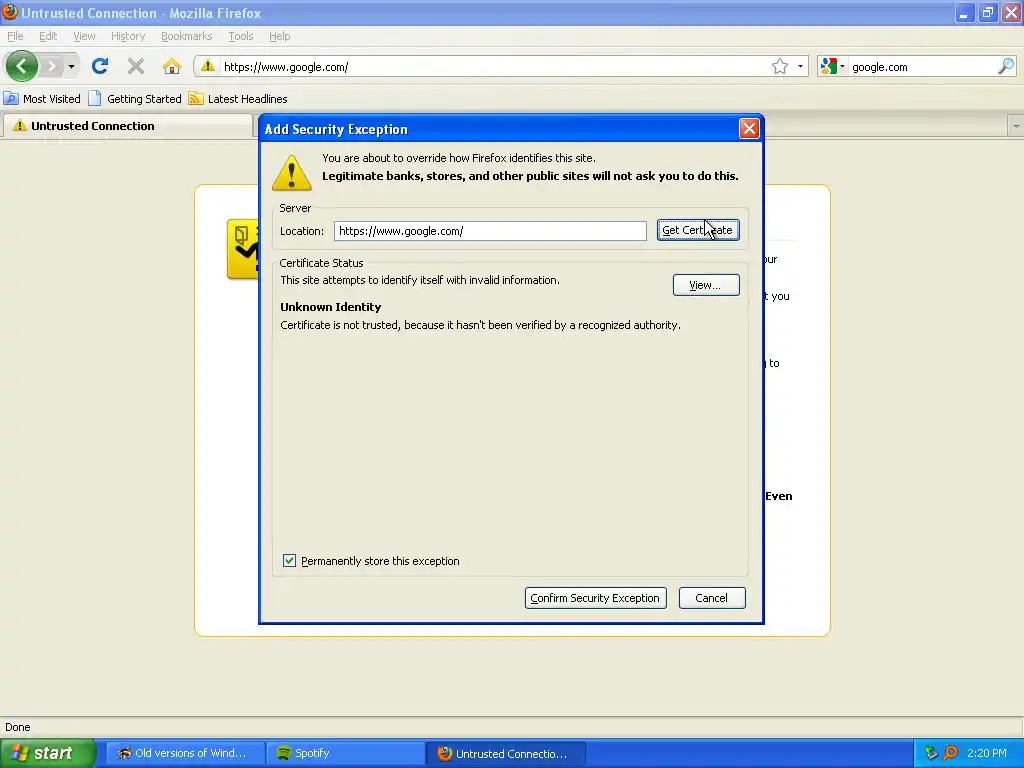Open the Edit menu
The width and height of the screenshot is (1024, 768).
[48, 36]
